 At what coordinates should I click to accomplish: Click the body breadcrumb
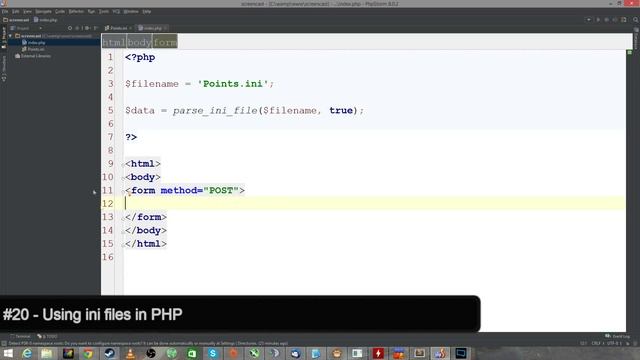(x=139, y=42)
